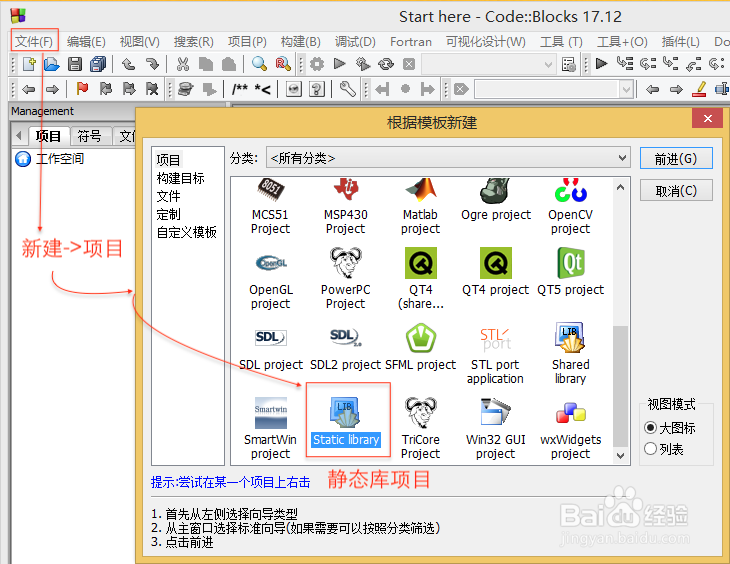Open the 编辑(E) menu
730x564 pixels.
point(86,41)
